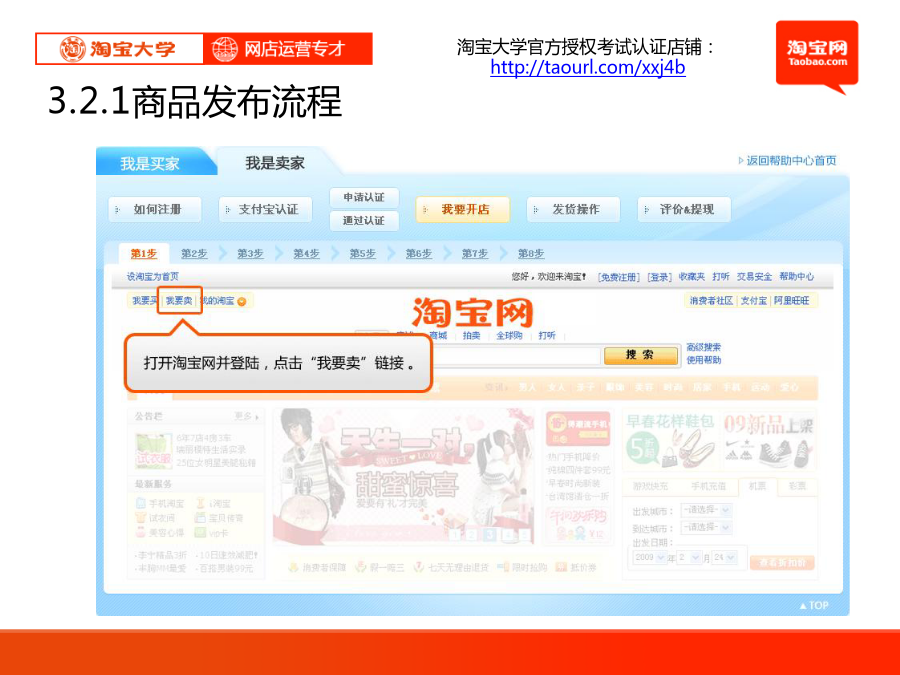Open the 消费者社区 link
900x675 pixels.
point(711,301)
